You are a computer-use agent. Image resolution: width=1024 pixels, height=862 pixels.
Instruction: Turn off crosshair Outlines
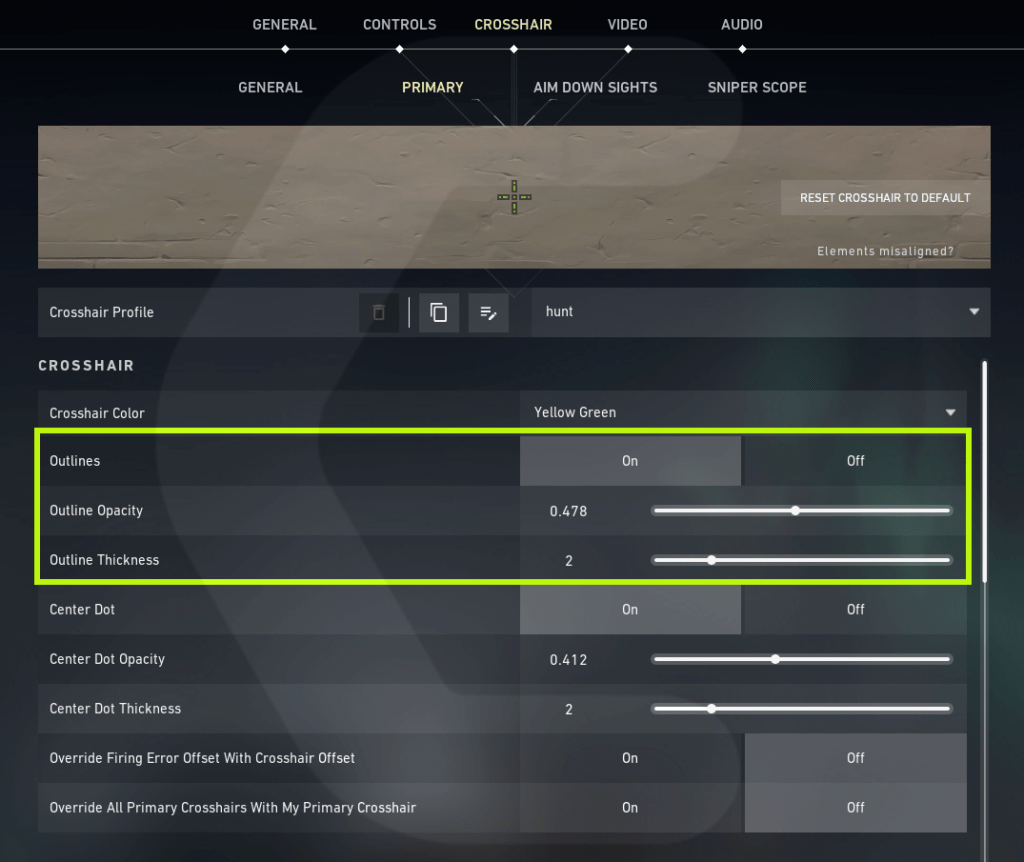[855, 461]
